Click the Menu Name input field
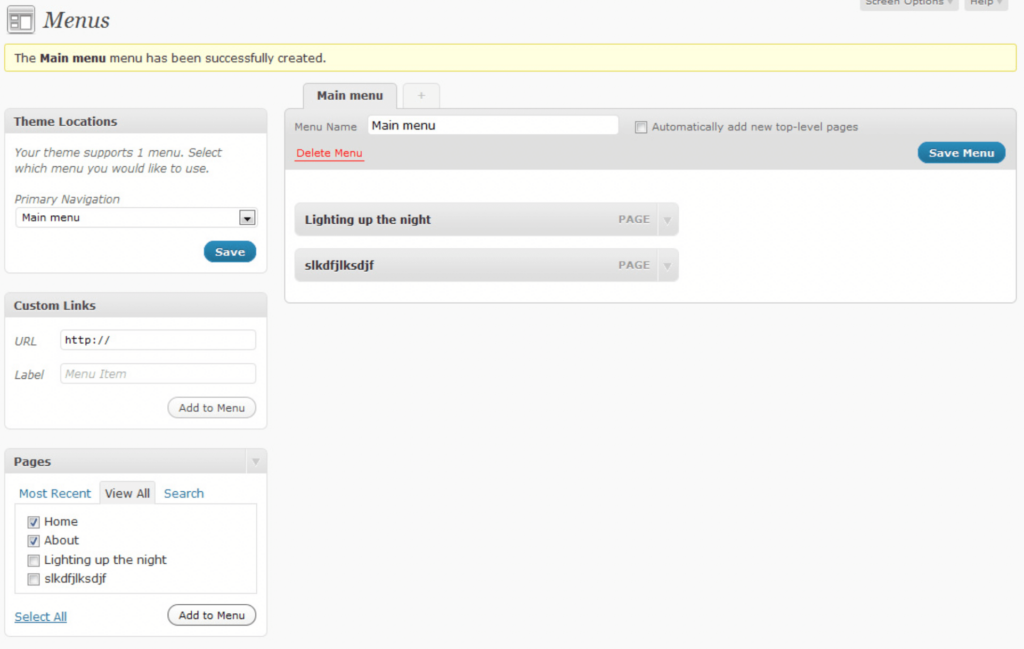 click(x=492, y=125)
